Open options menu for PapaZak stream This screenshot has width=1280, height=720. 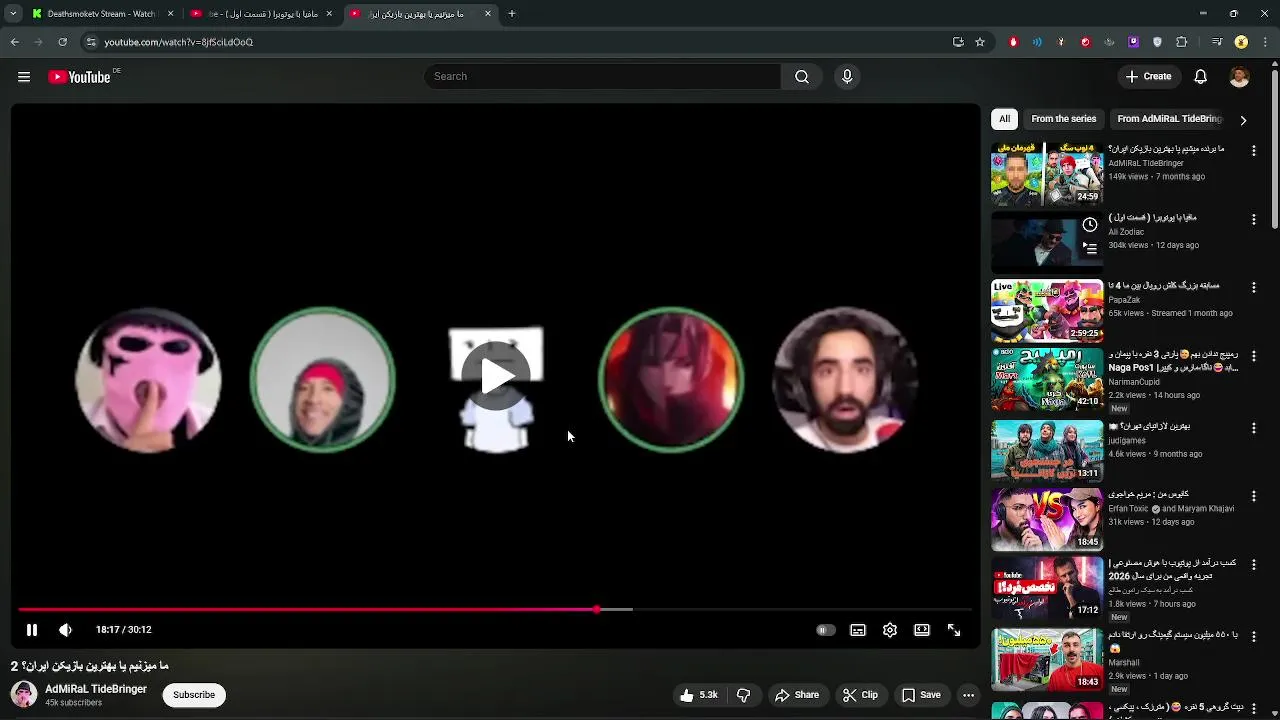click(x=1254, y=287)
